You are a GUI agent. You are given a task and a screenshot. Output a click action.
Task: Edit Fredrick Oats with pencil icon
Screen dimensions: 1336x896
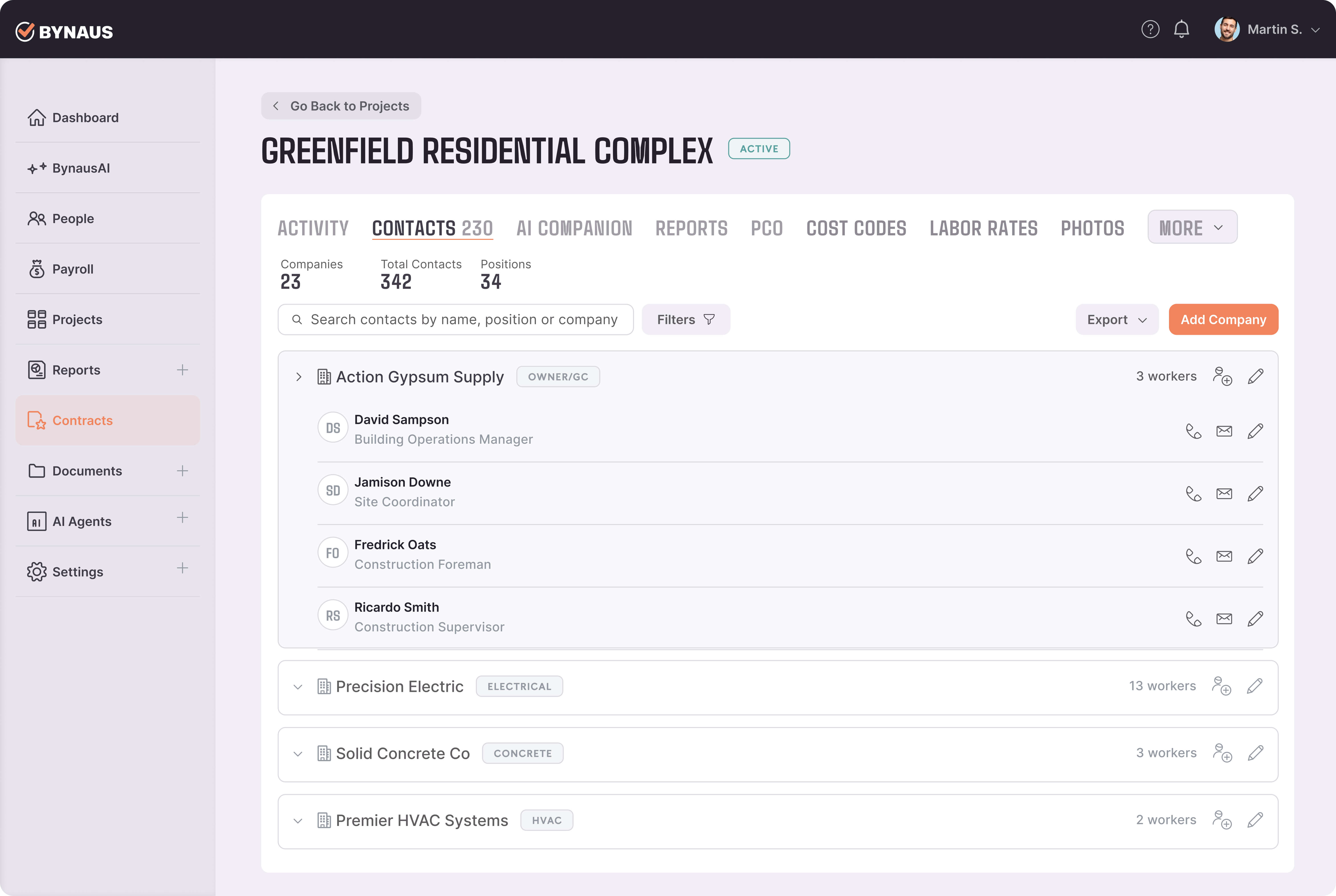point(1255,556)
